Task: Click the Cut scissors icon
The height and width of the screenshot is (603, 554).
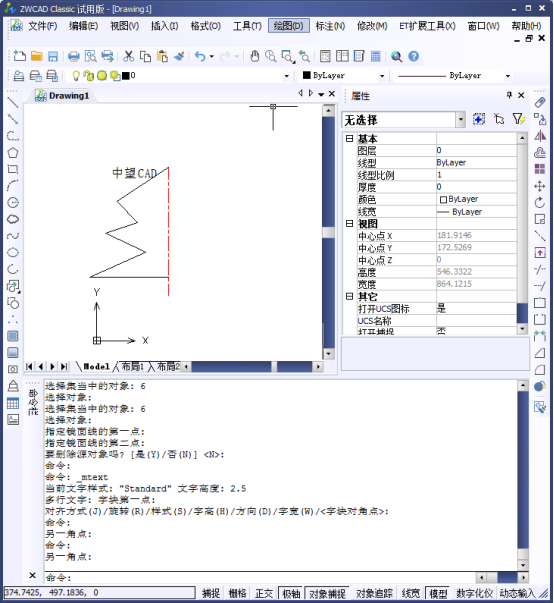Action: (128, 56)
